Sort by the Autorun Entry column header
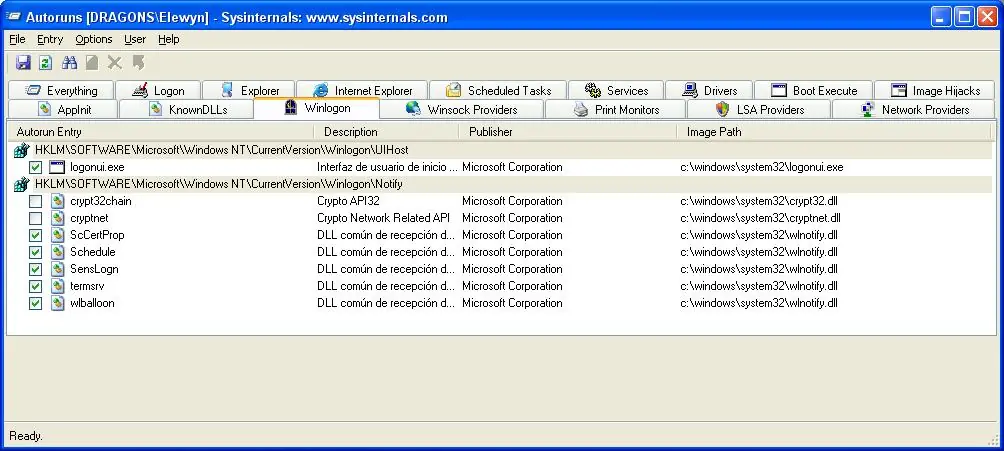Screen dimensions: 1004x451 (x=160, y=132)
